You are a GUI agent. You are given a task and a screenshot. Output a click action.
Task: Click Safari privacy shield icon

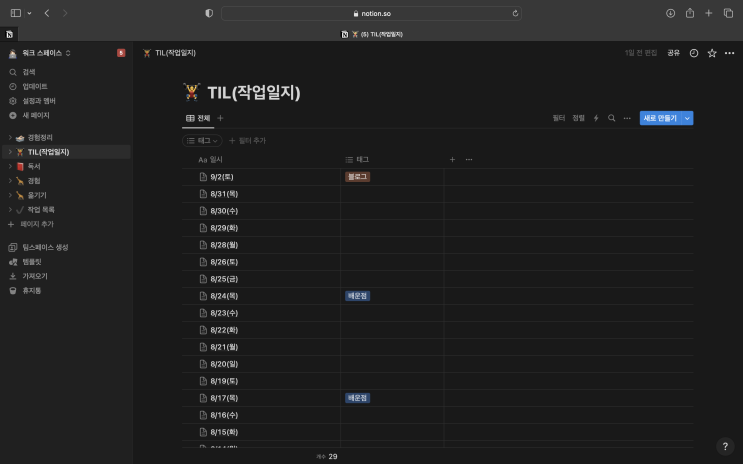pos(209,13)
